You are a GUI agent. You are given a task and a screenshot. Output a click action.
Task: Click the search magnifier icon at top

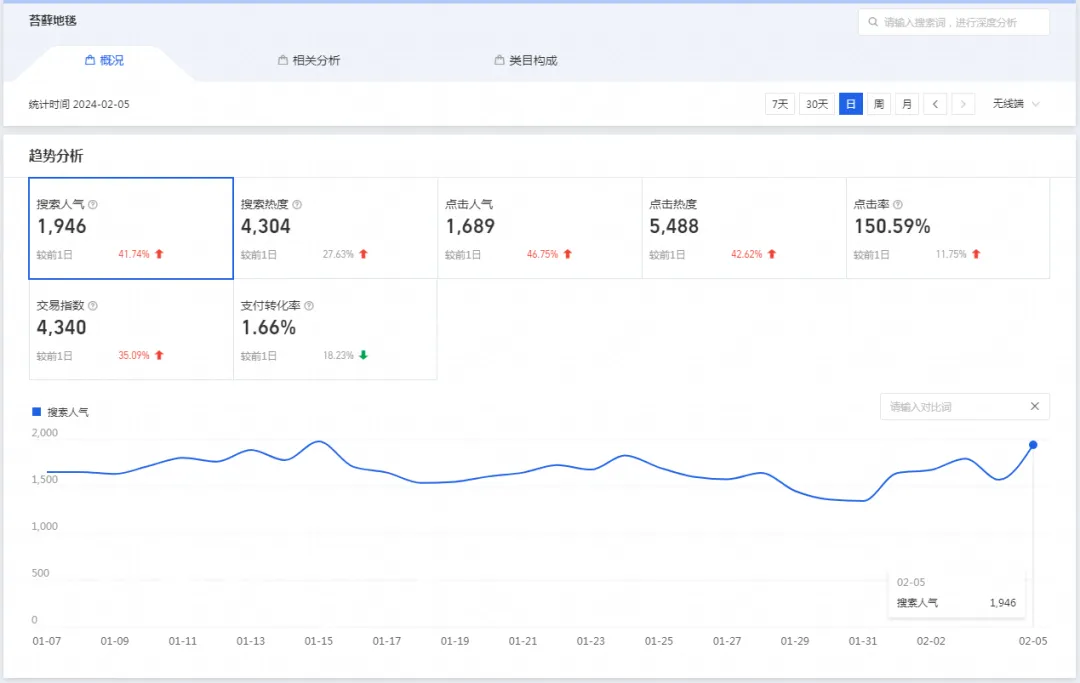873,22
